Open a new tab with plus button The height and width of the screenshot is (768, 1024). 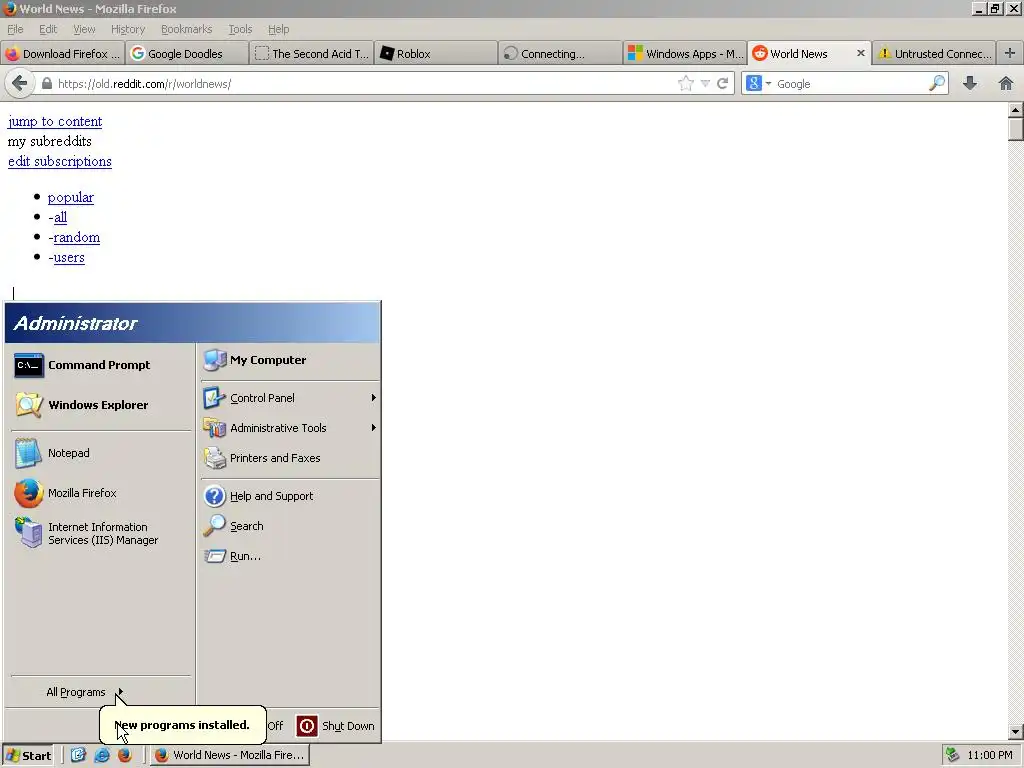click(1010, 53)
